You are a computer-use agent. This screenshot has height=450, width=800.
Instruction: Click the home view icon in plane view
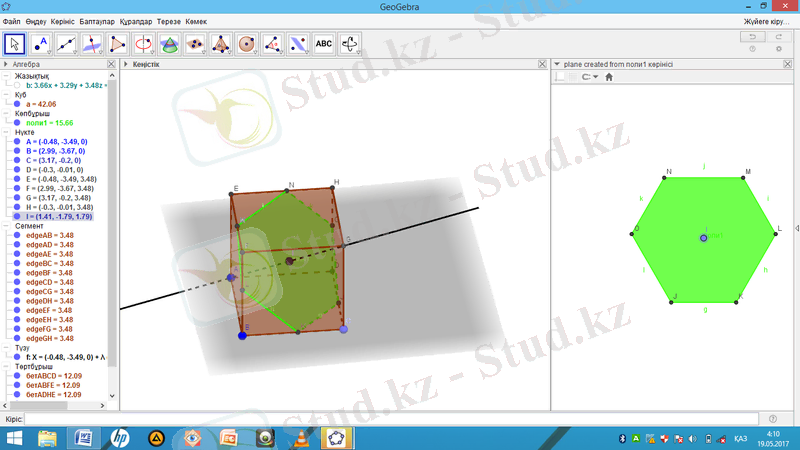click(609, 77)
